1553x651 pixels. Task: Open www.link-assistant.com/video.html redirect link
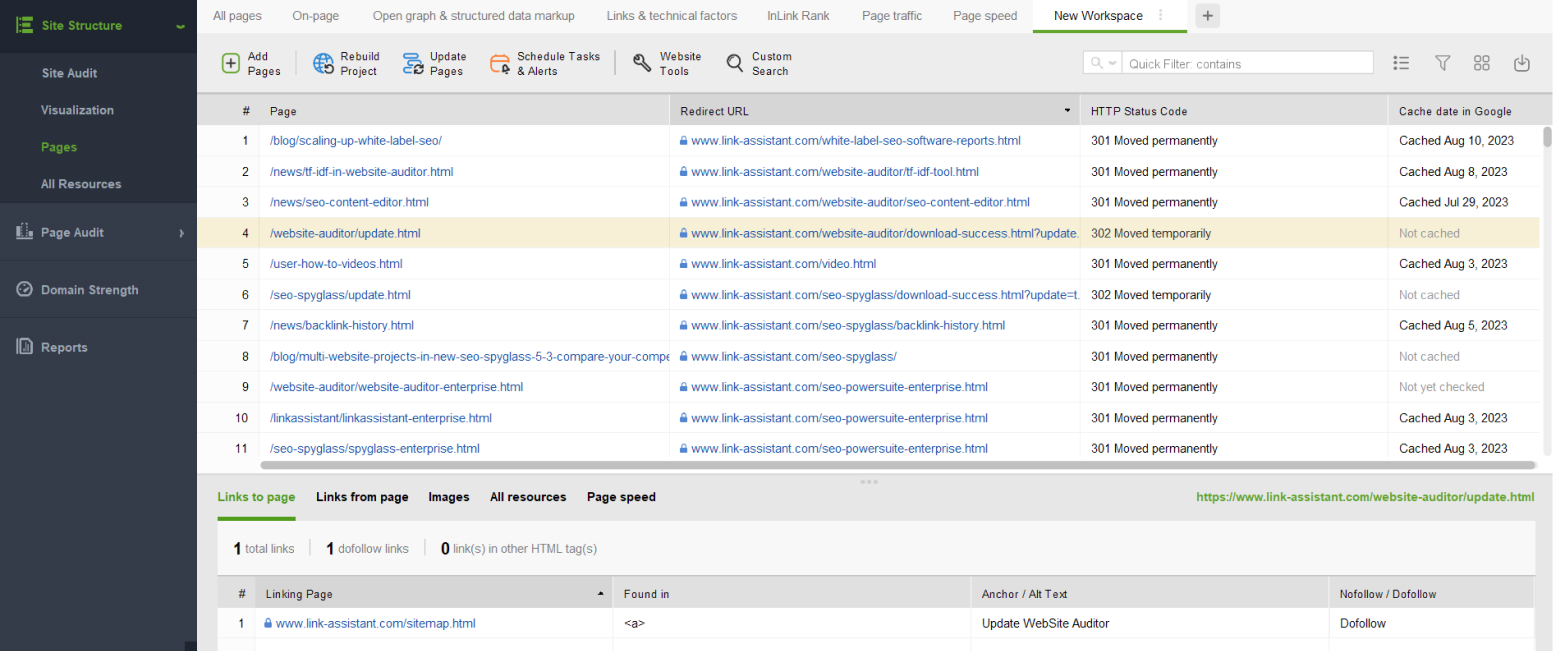coord(783,264)
